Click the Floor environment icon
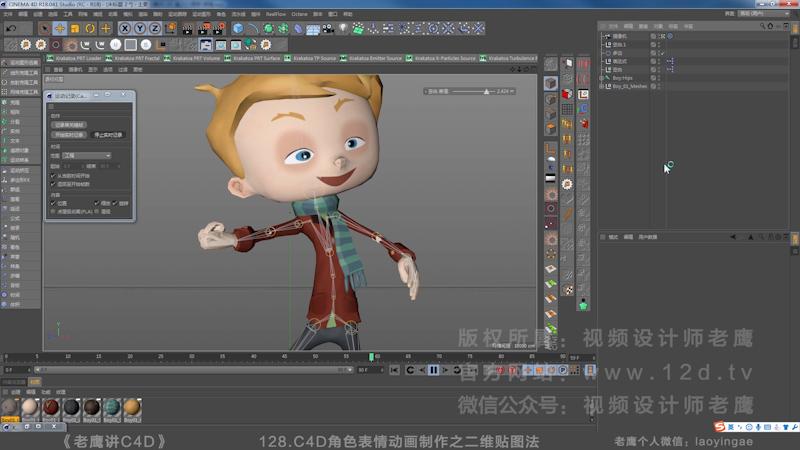The width and height of the screenshot is (800, 450). coord(313,29)
